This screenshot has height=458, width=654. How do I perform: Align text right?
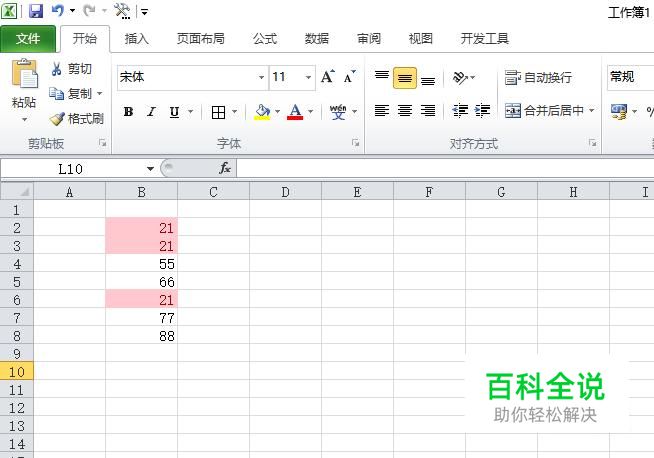click(x=428, y=111)
